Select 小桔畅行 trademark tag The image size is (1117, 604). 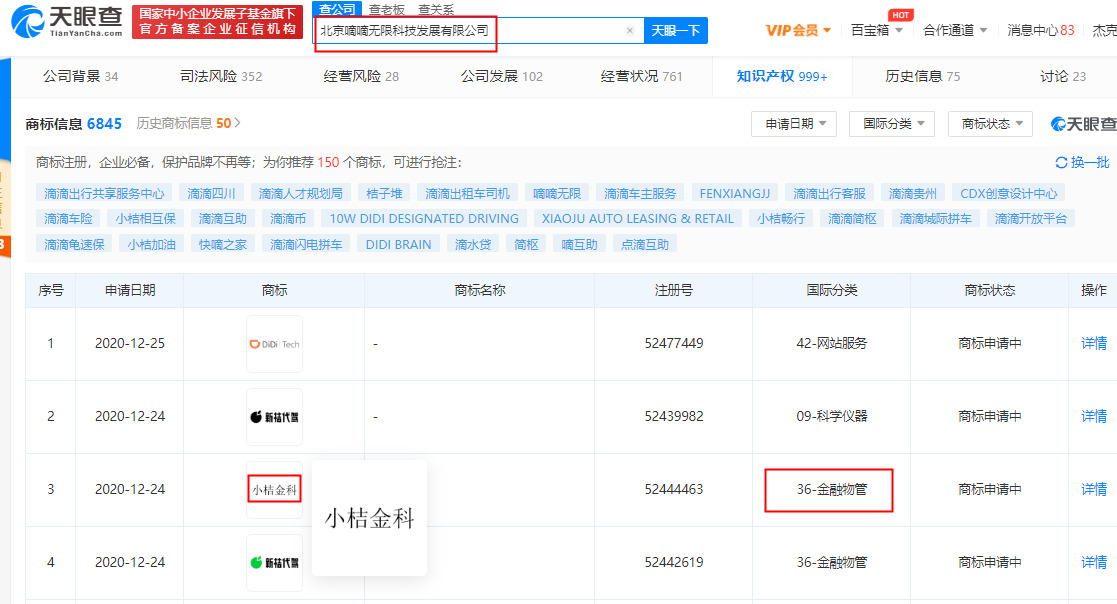click(780, 219)
